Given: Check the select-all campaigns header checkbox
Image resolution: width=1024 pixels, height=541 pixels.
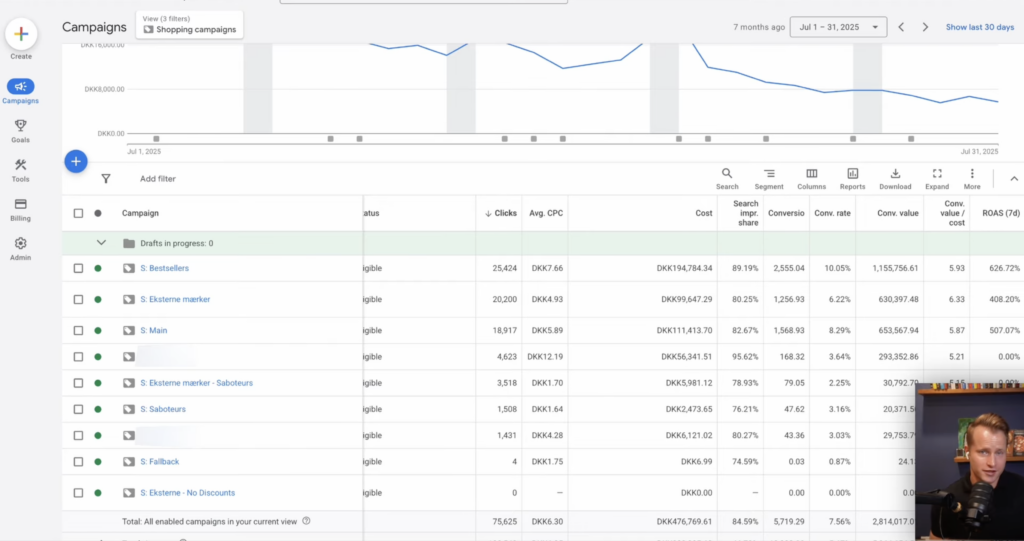Looking at the screenshot, I should 79,213.
